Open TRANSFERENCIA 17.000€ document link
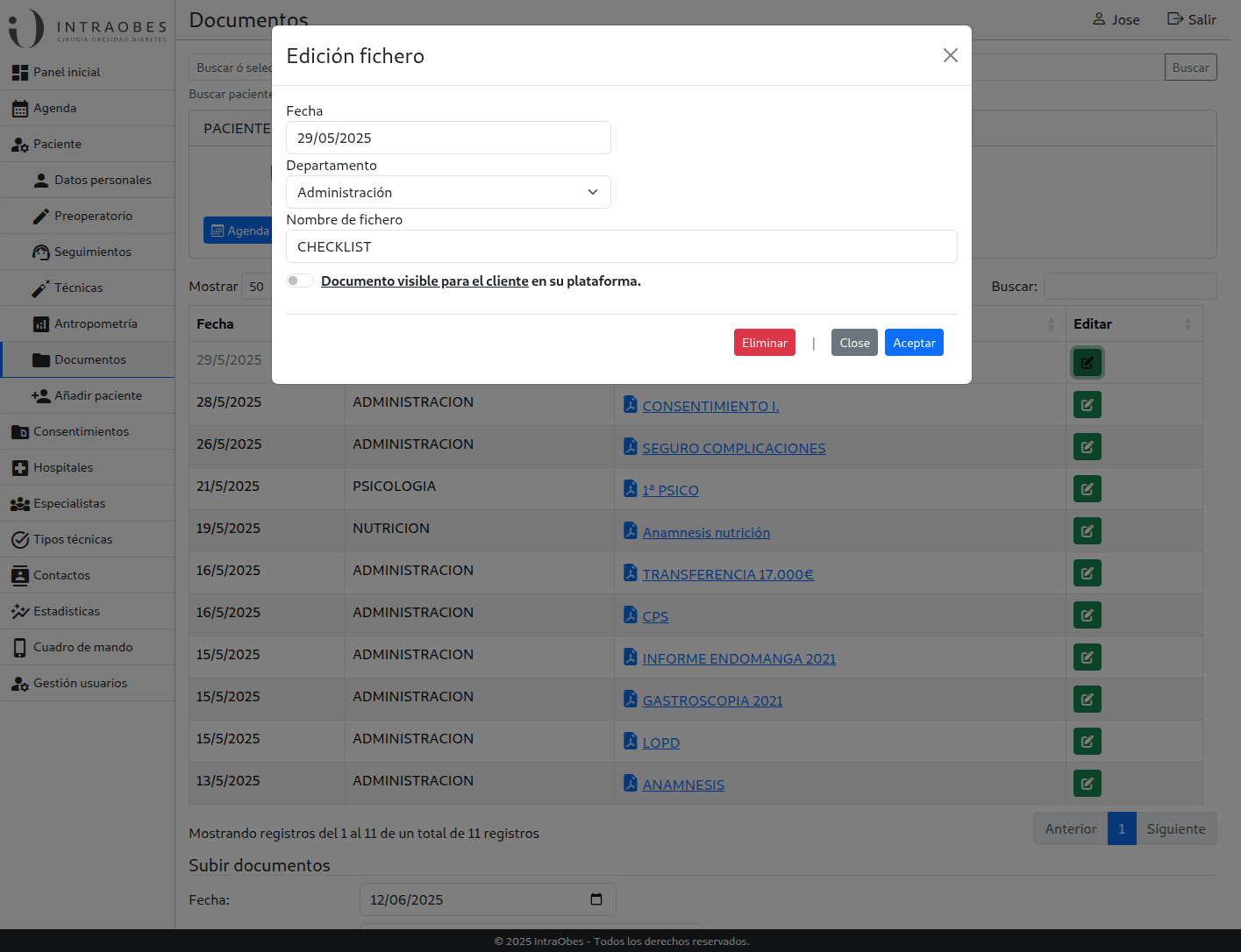Image resolution: width=1241 pixels, height=952 pixels. [x=728, y=575]
